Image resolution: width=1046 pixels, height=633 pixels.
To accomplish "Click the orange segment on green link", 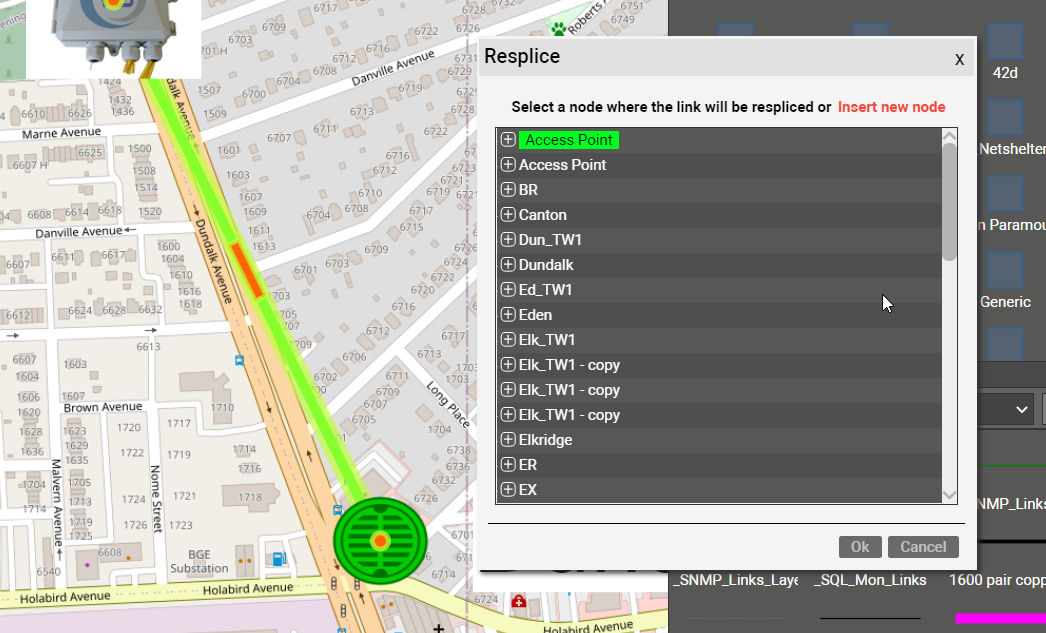I will [246, 269].
